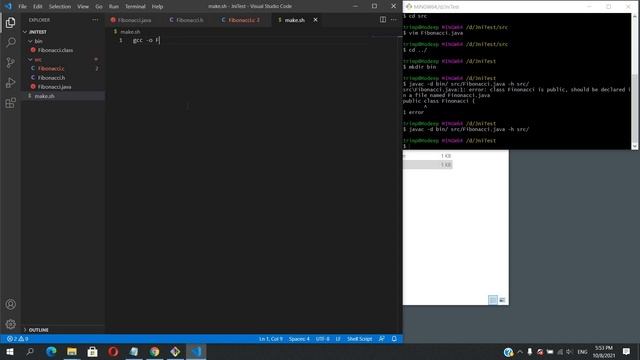Screen dimensions: 640x360
Task: Open the File menu
Action: [x=22, y=7]
